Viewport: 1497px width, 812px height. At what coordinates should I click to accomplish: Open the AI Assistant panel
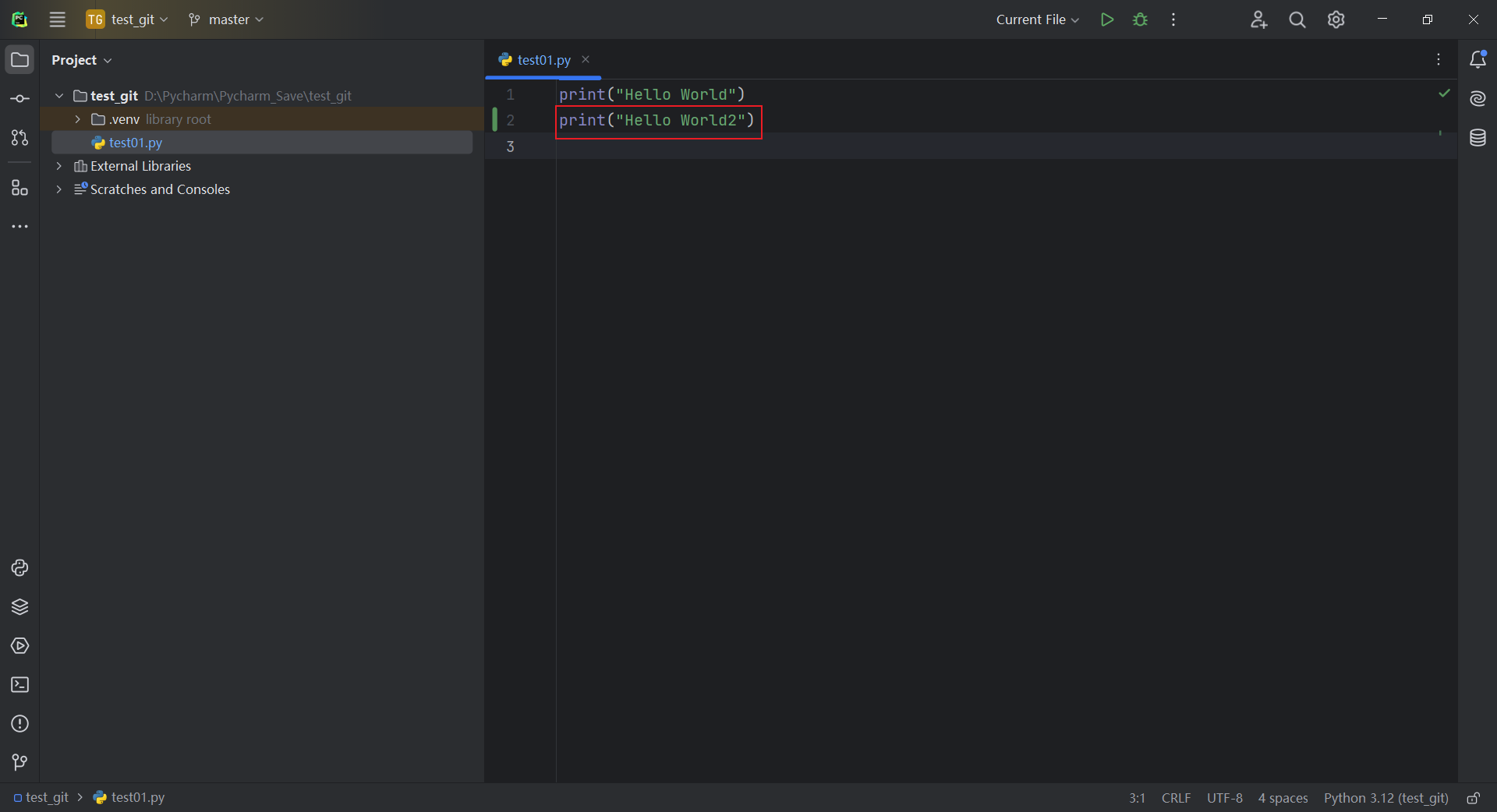pos(1478,99)
